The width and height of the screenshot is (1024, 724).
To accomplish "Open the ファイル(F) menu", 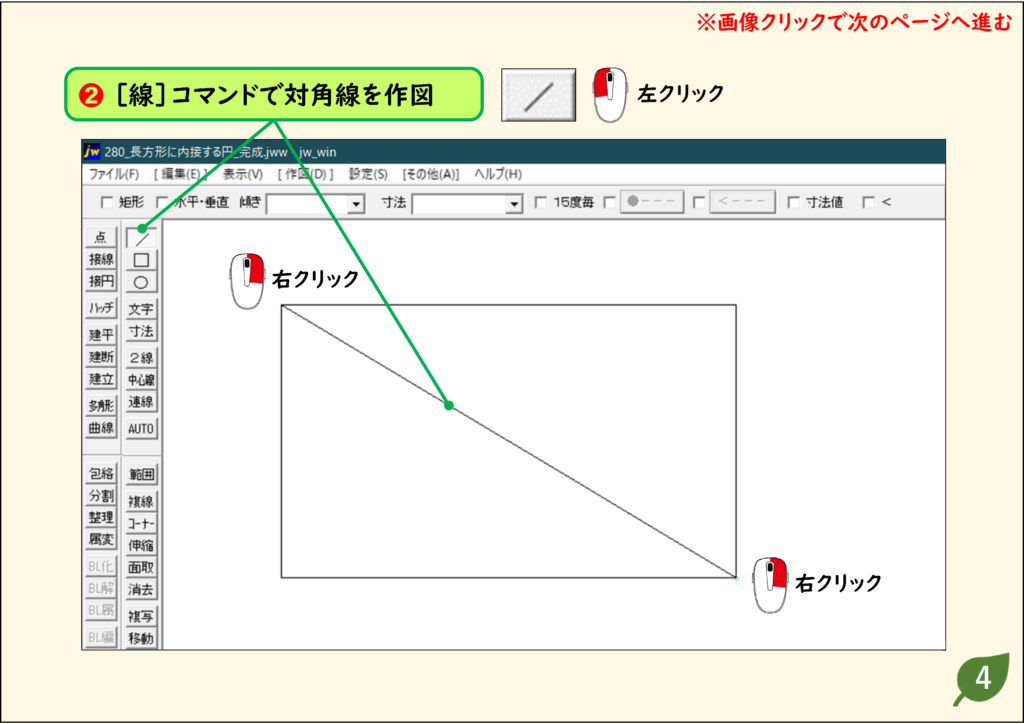I will (x=114, y=174).
